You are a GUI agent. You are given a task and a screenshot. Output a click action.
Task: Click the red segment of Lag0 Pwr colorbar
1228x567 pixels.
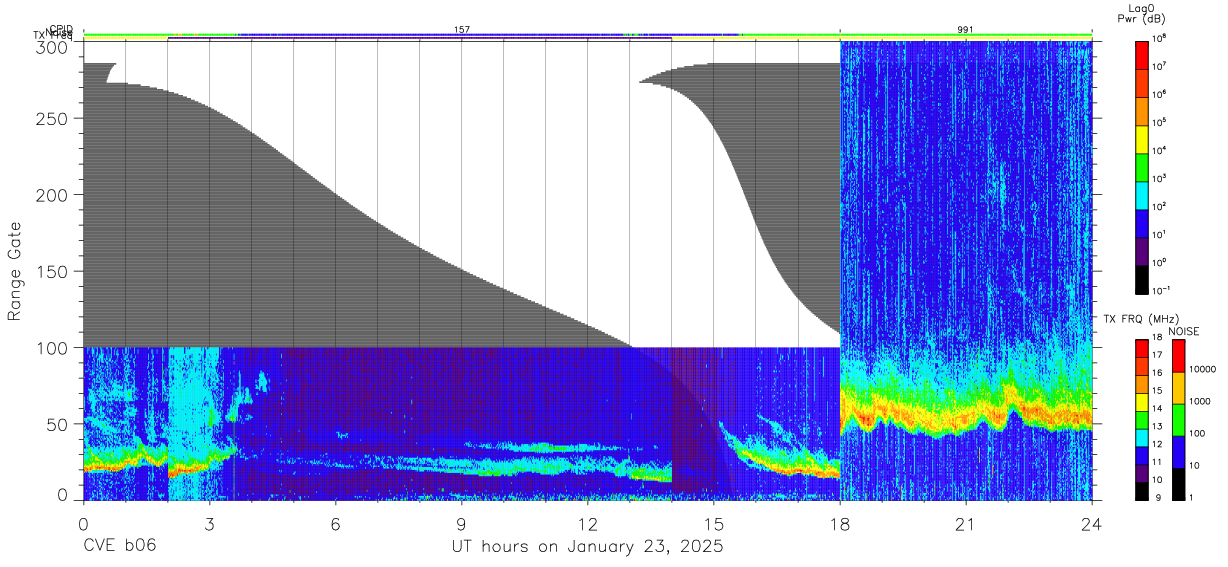(x=1142, y=54)
